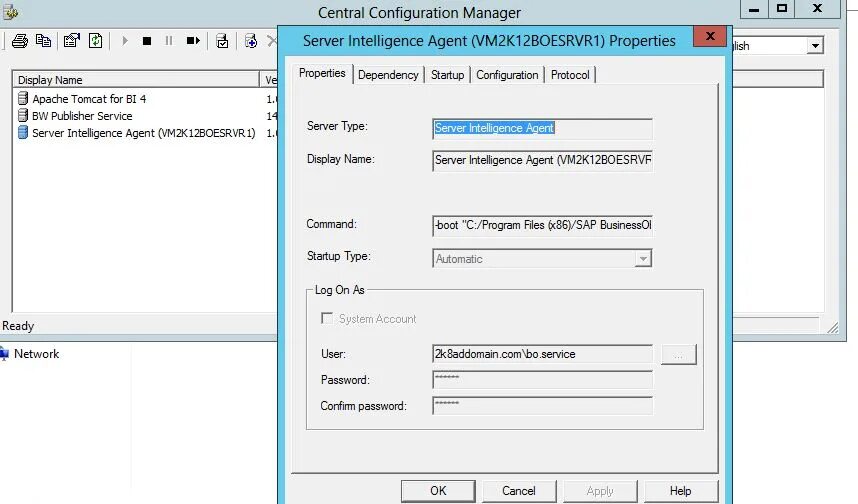Switch to the Properties tab

(322, 73)
